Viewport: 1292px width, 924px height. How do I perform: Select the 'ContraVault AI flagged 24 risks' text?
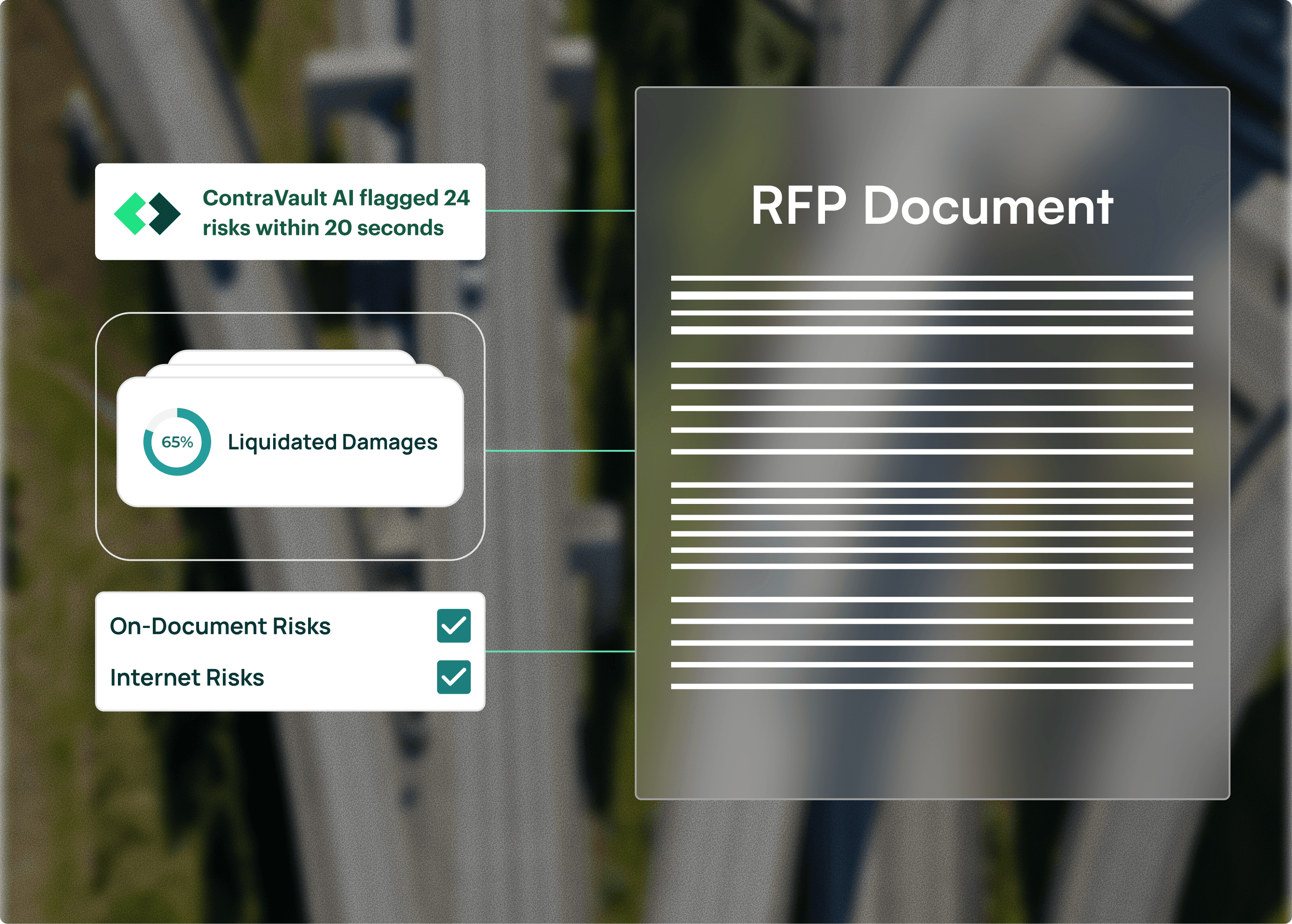click(x=336, y=213)
